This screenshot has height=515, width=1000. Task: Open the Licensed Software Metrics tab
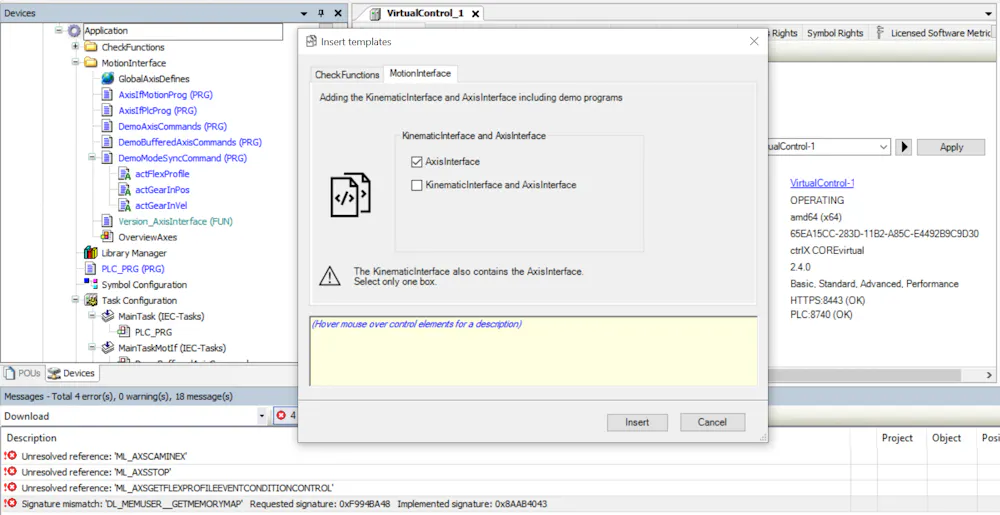[x=934, y=33]
